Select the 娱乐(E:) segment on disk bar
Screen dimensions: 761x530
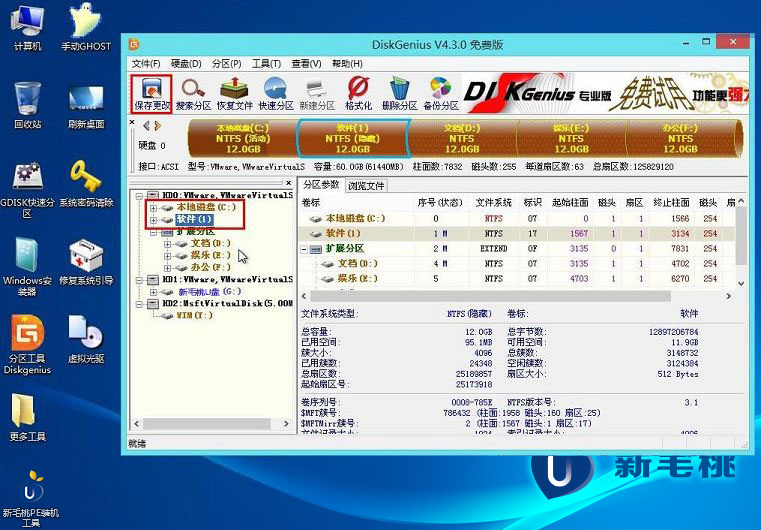[x=571, y=139]
